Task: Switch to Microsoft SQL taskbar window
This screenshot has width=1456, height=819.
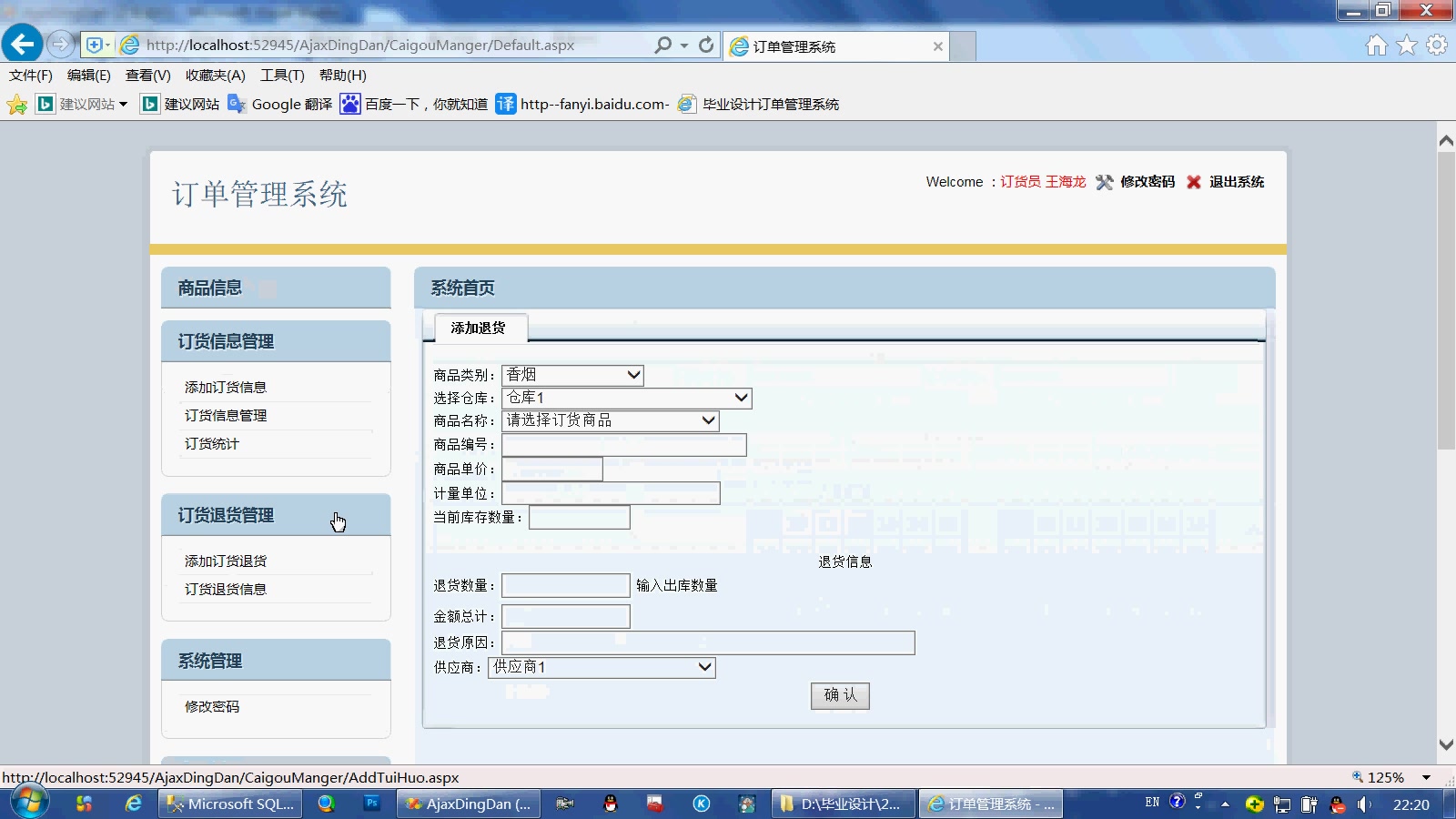Action: click(x=230, y=804)
